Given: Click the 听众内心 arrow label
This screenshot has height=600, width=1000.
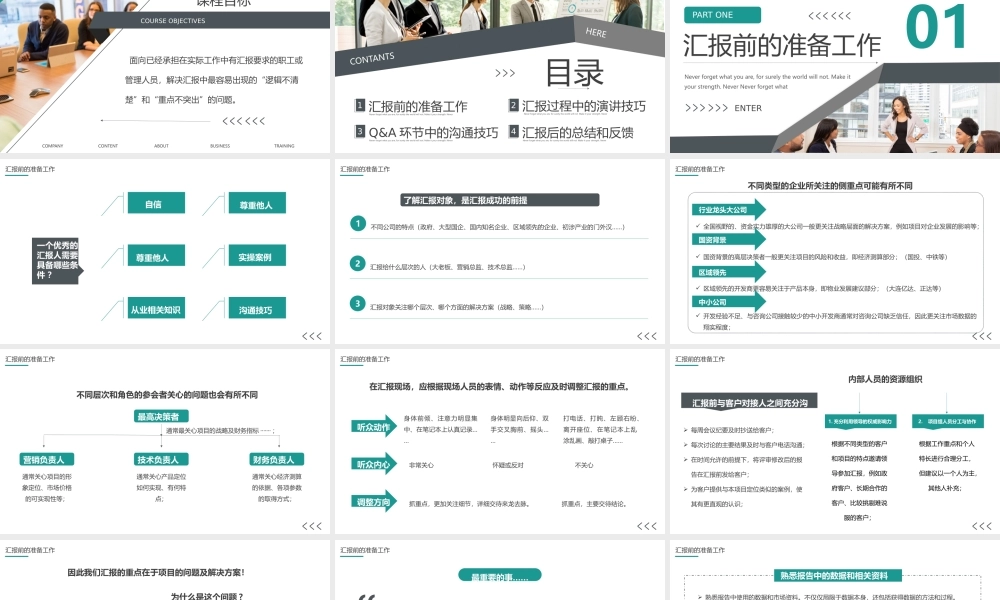Looking at the screenshot, I should coord(374,464).
